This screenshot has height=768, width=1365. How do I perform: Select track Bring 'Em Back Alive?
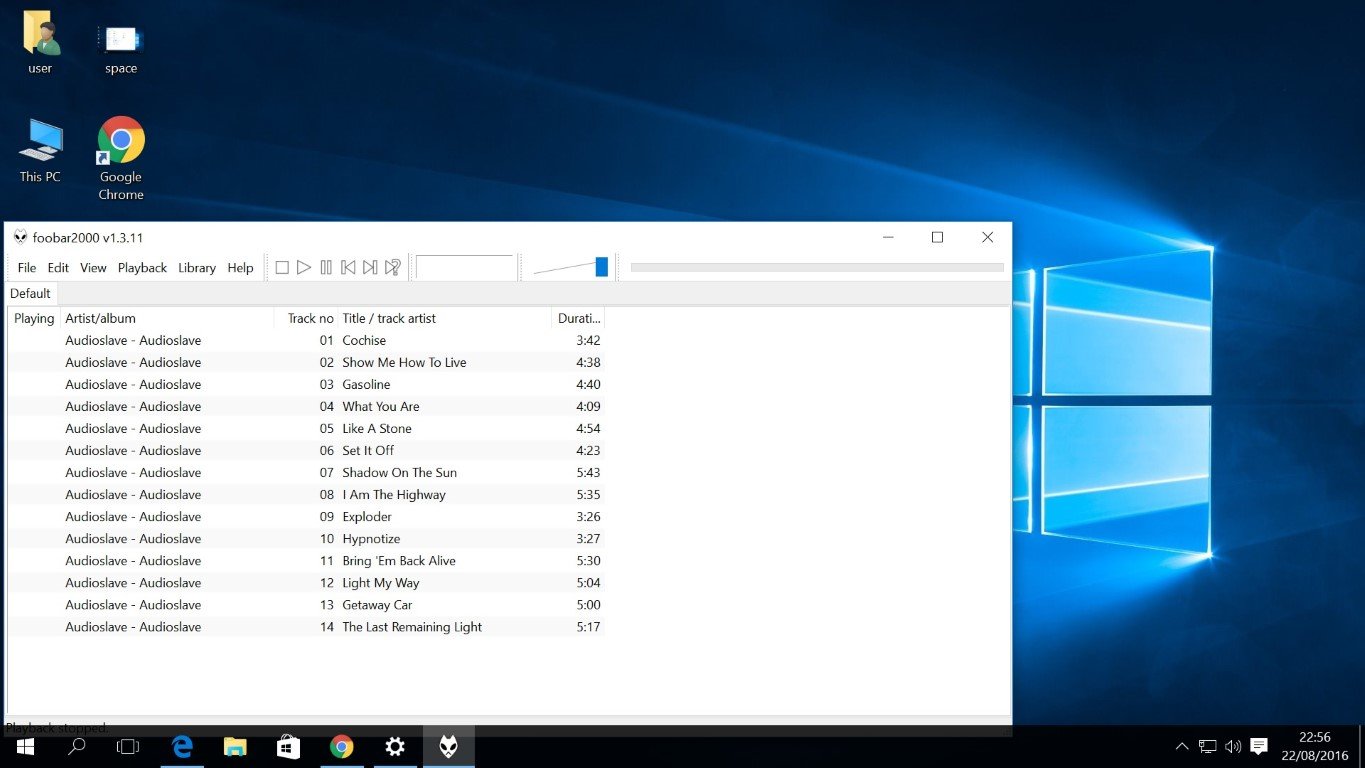[306, 560]
